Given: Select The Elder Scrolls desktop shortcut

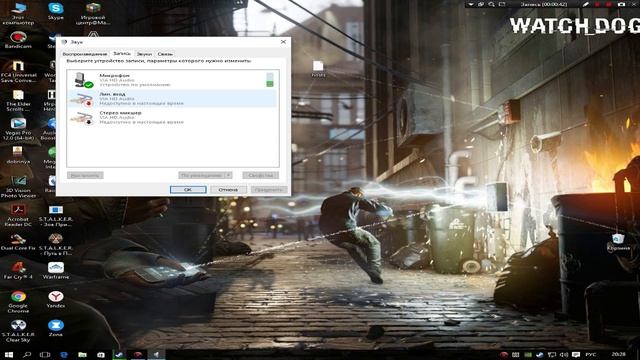Looking at the screenshot, I should [18, 100].
